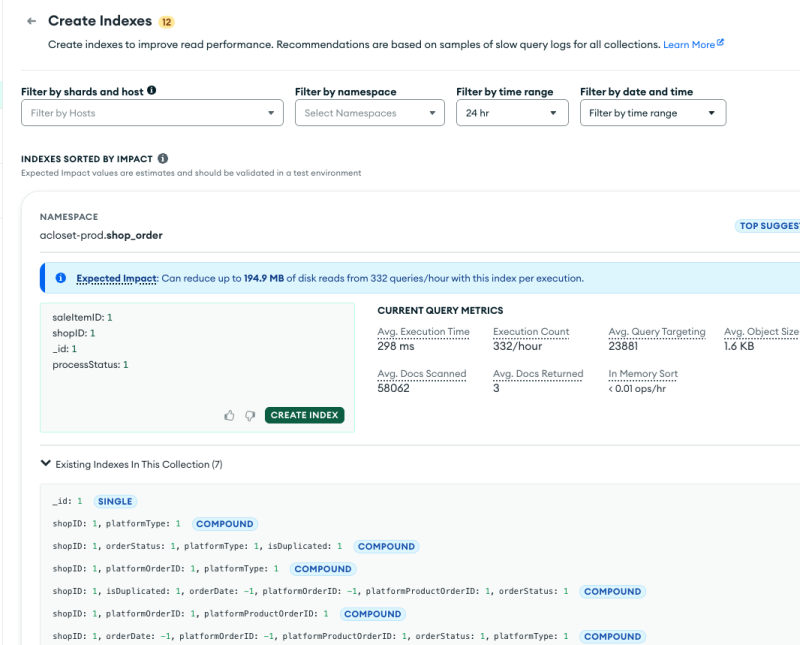Click the back arrow beside Create Indexes
Screen dimensions: 800x645
click(32, 21)
